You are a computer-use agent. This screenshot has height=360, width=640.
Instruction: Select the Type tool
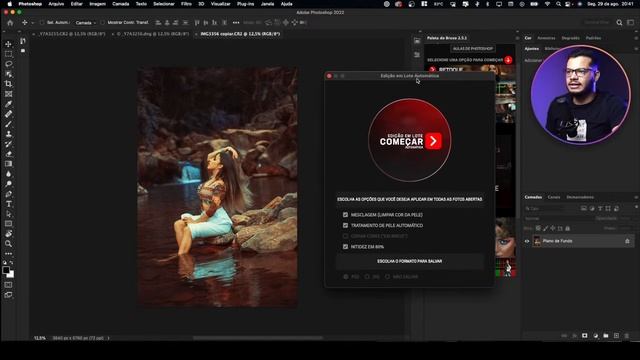(8, 204)
